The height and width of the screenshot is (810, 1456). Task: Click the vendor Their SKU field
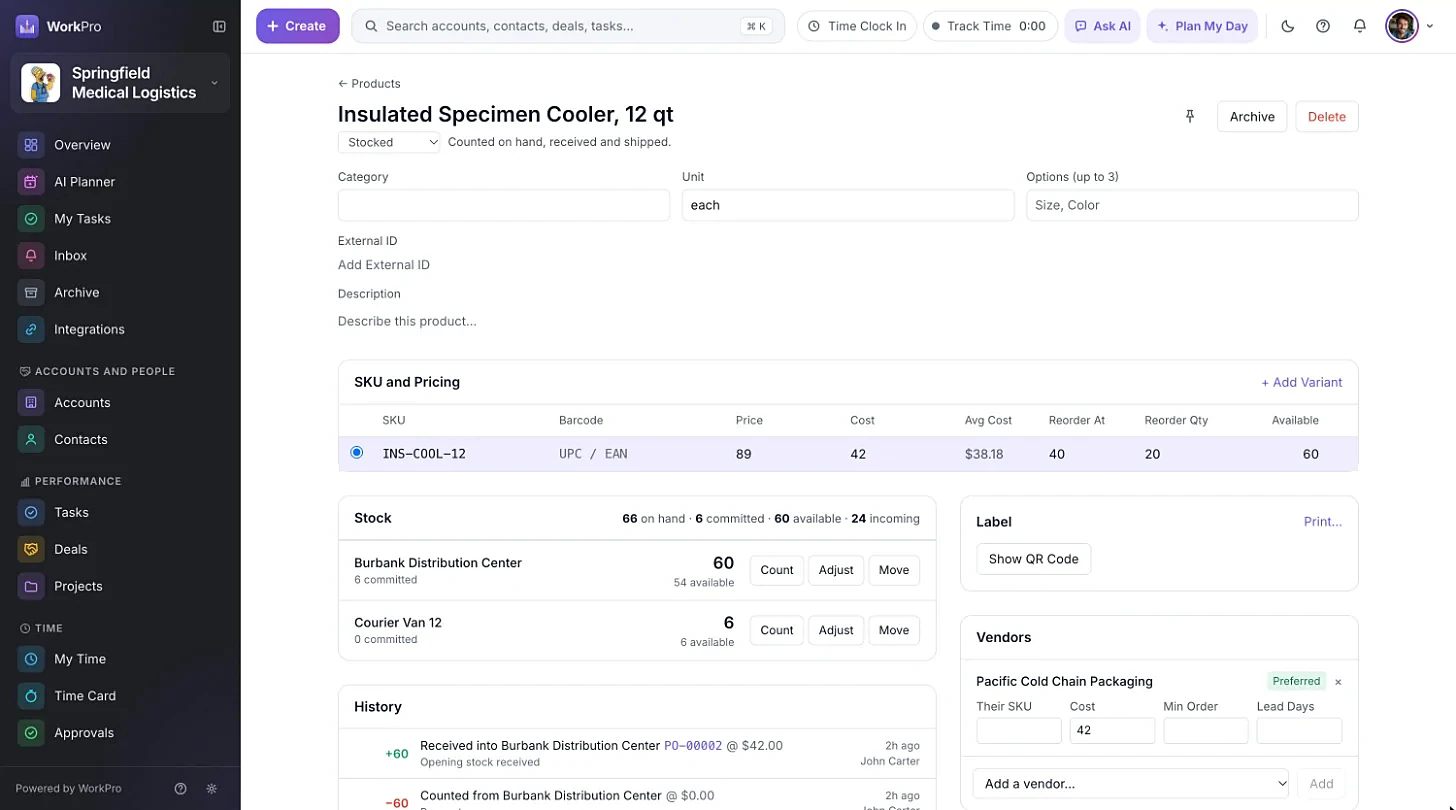tap(1019, 731)
